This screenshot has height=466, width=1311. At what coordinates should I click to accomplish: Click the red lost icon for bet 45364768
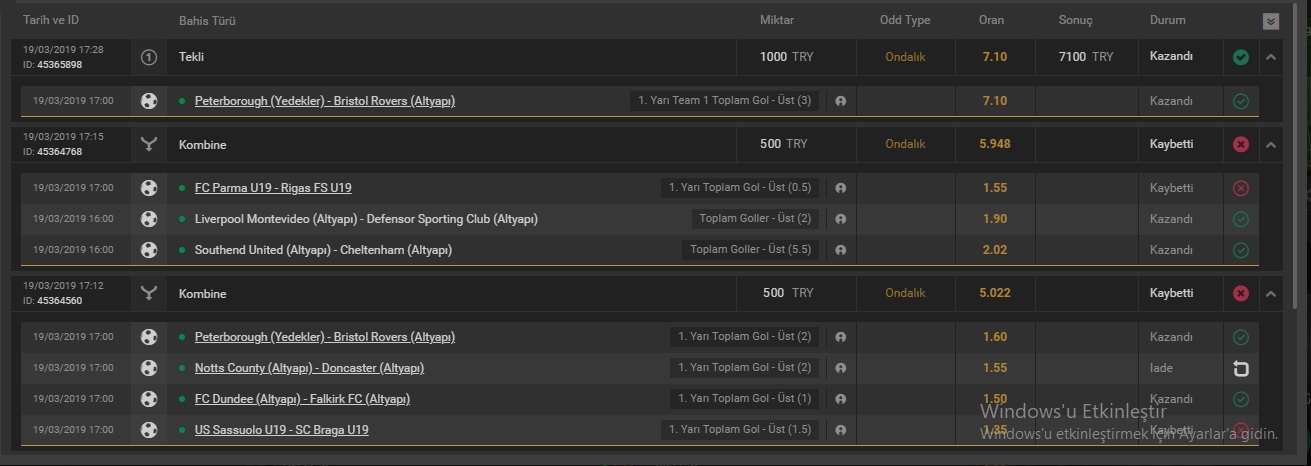[x=1241, y=144]
